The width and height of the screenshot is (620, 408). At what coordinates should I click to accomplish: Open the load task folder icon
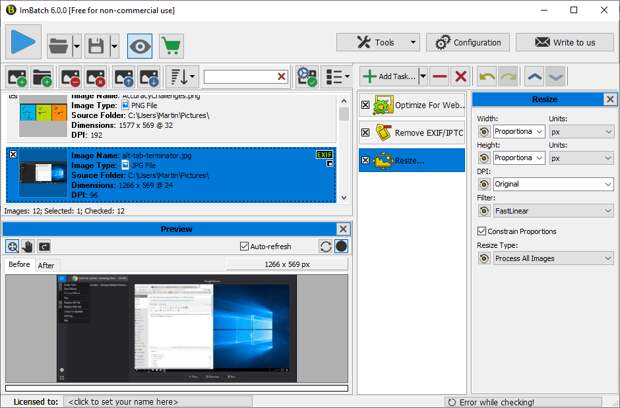[59, 46]
